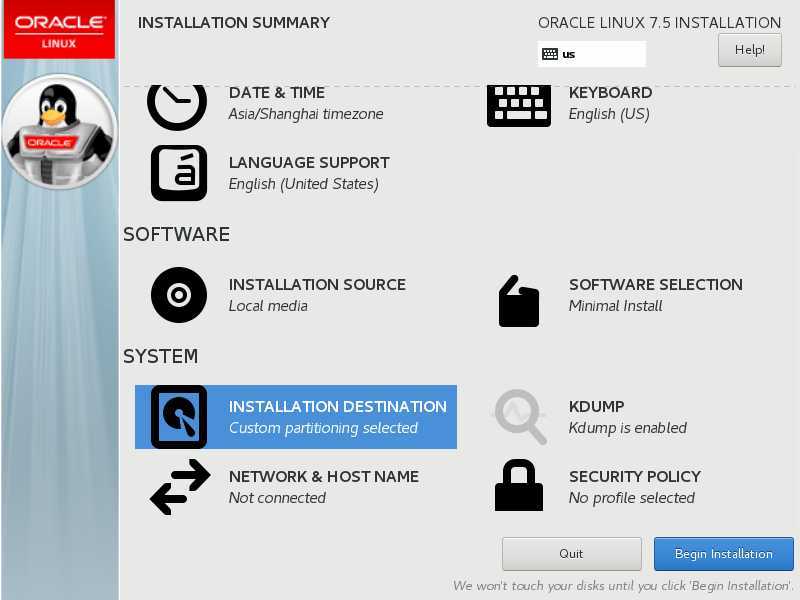Screen dimensions: 800x600
Task: Click 'ORACLE LINUX 7.5 INSTALLATION' title
Action: coord(660,23)
